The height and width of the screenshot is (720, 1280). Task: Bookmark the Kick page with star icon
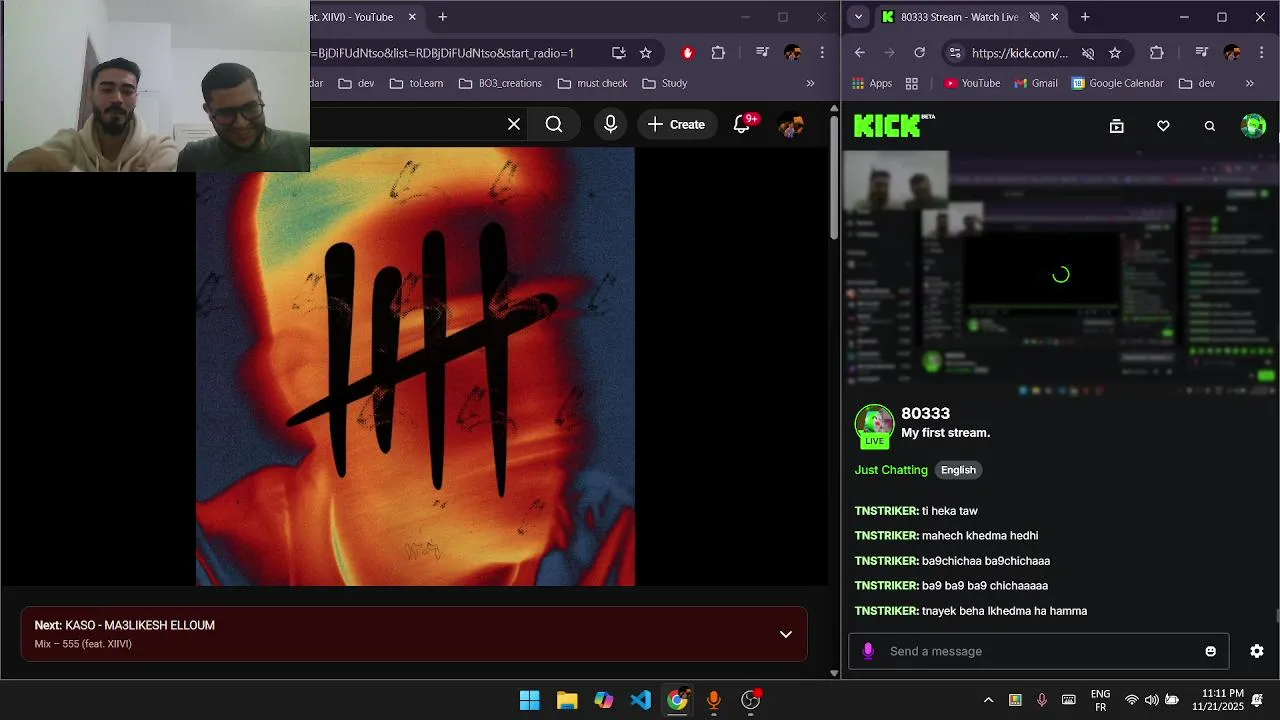(1115, 53)
